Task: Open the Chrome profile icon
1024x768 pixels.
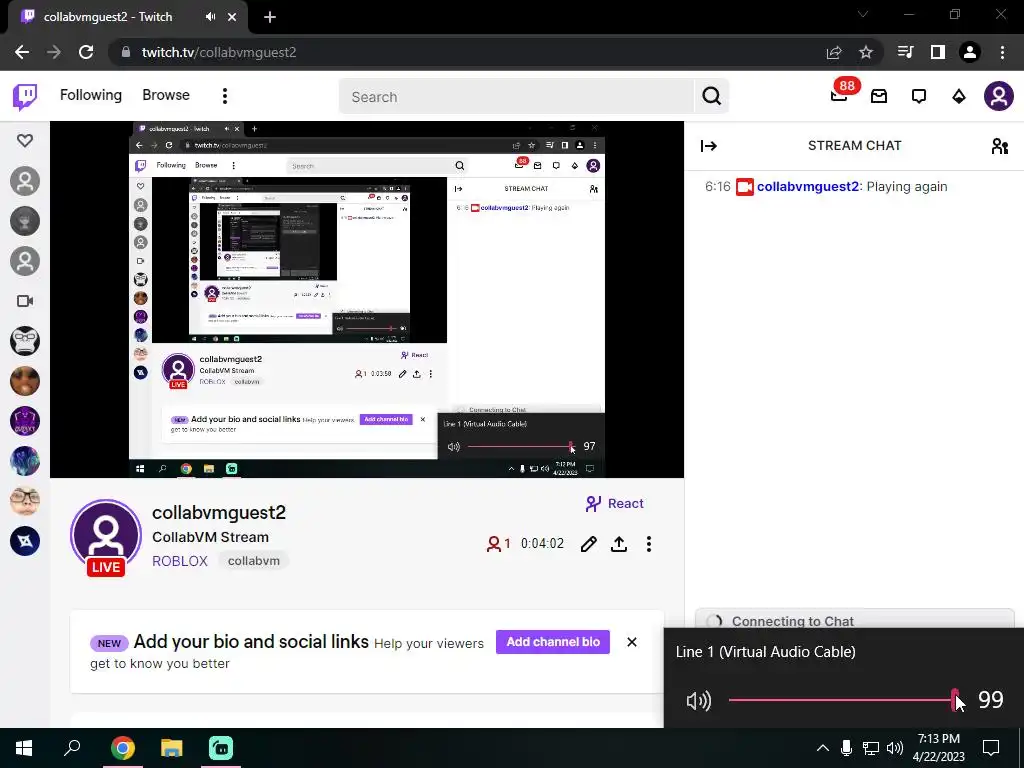Action: pos(970,52)
